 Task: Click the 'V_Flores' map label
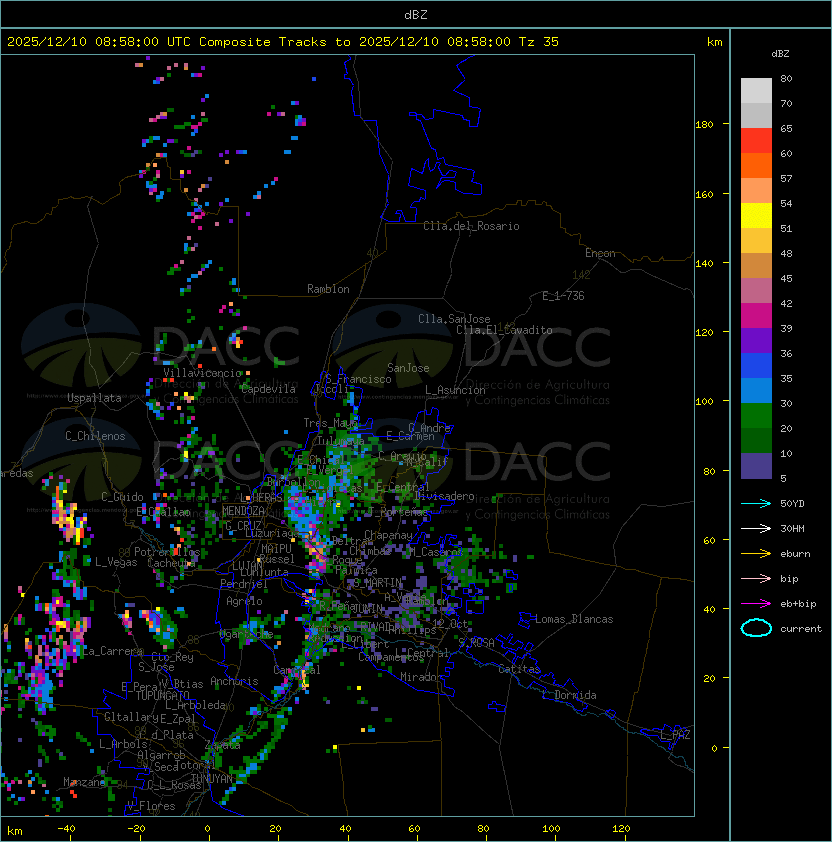151,806
